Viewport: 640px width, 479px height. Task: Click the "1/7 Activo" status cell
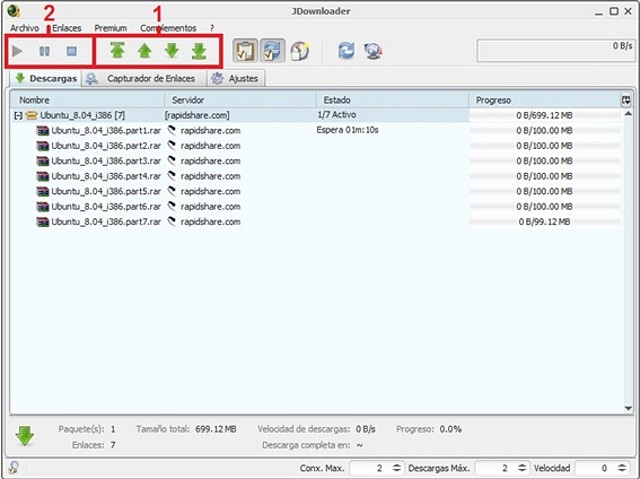(337, 115)
